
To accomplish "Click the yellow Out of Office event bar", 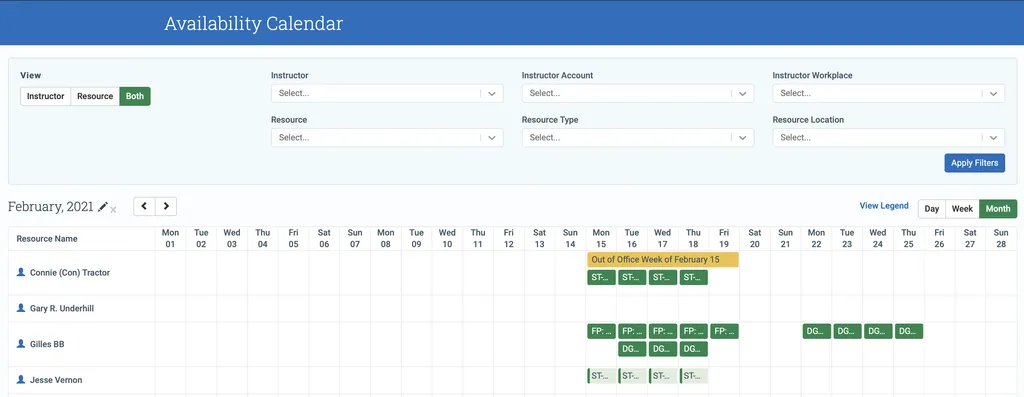I will point(663,259).
